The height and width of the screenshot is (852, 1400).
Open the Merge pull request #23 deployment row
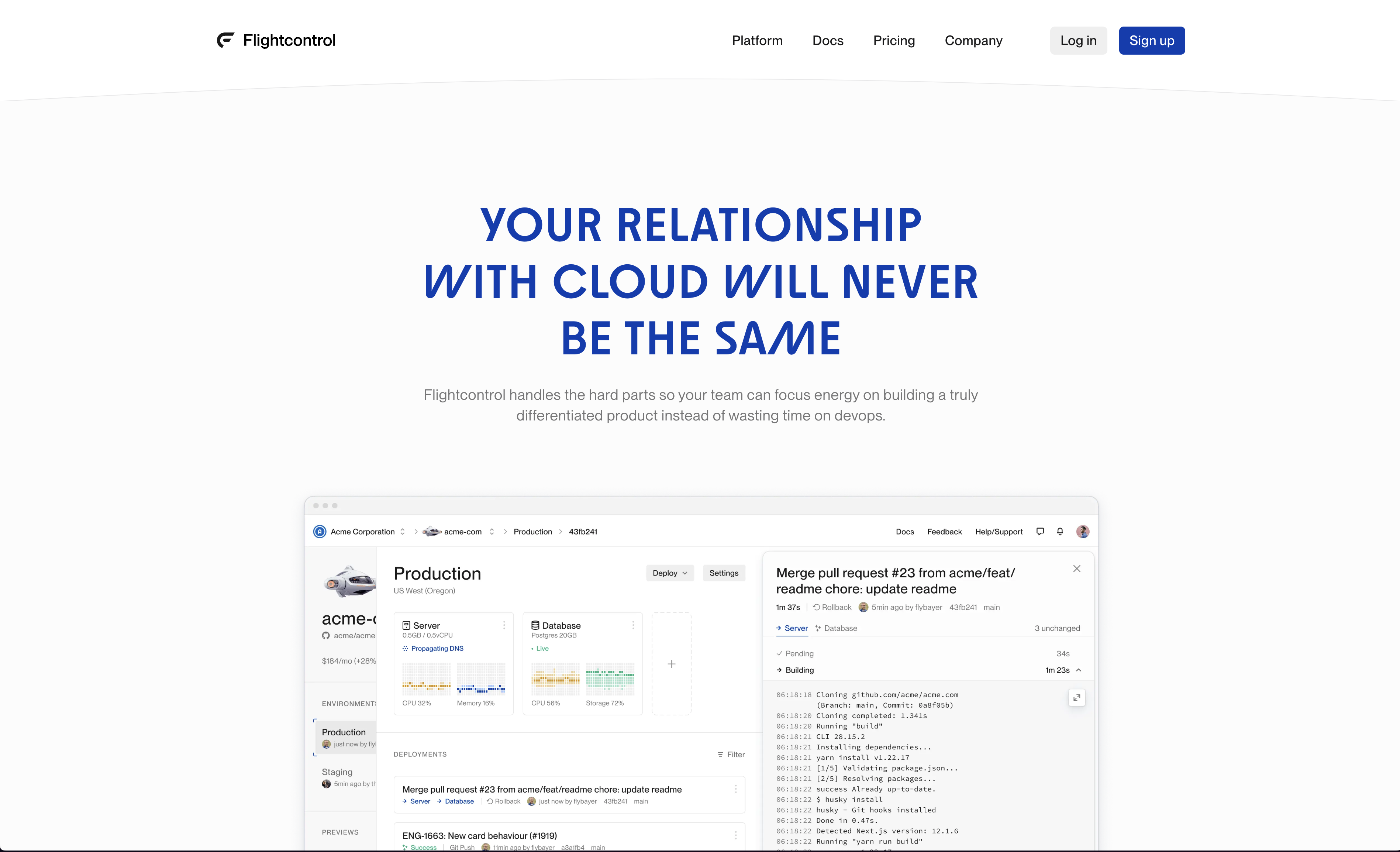pos(569,794)
